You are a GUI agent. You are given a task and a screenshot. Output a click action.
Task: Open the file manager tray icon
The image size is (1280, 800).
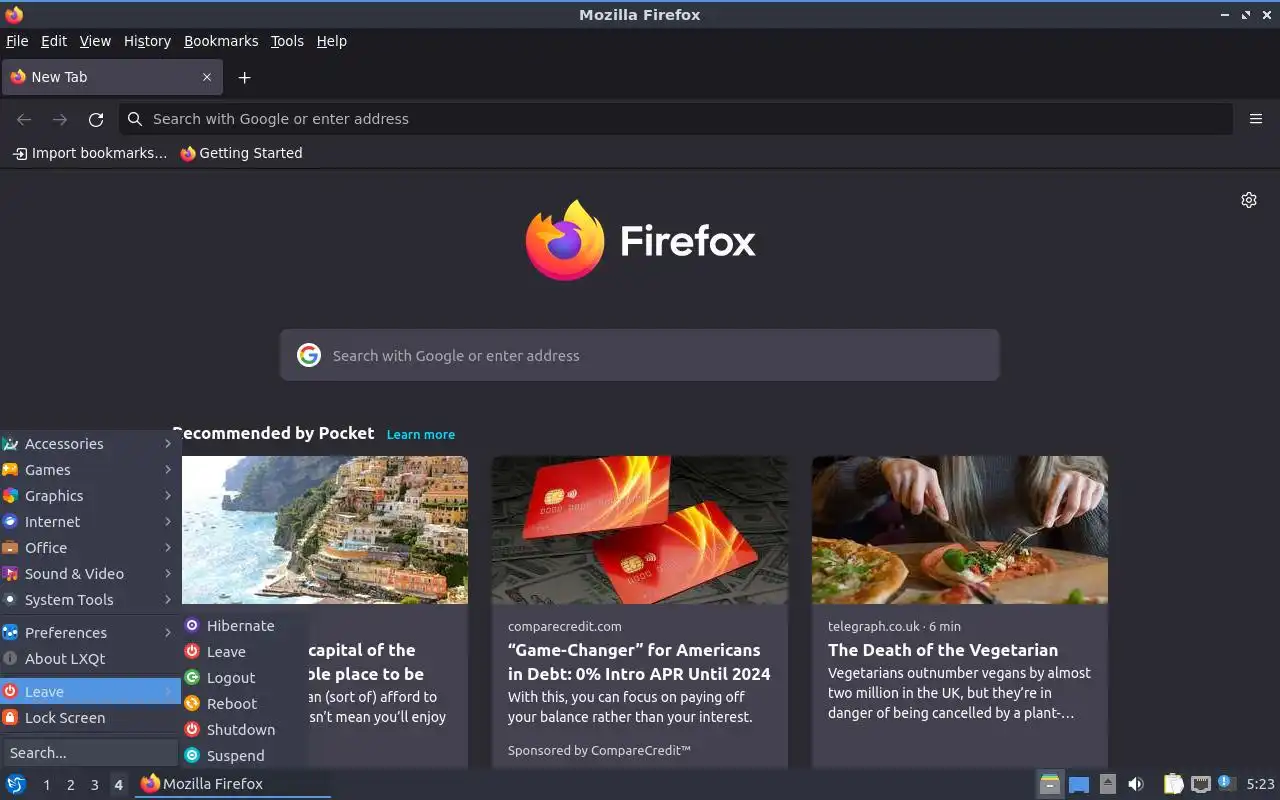pos(1049,784)
